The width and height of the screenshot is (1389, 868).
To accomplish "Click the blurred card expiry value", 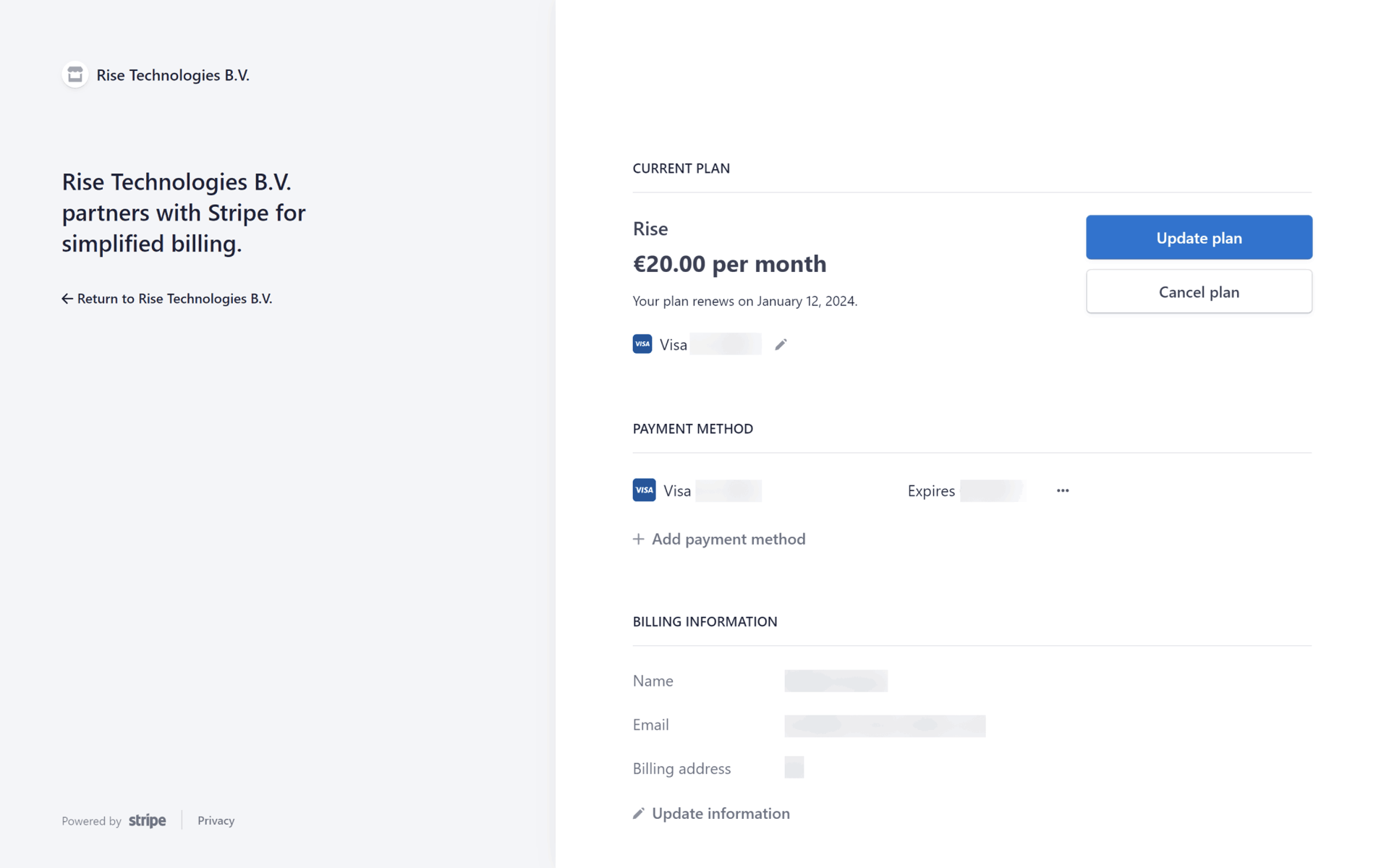I will point(992,490).
